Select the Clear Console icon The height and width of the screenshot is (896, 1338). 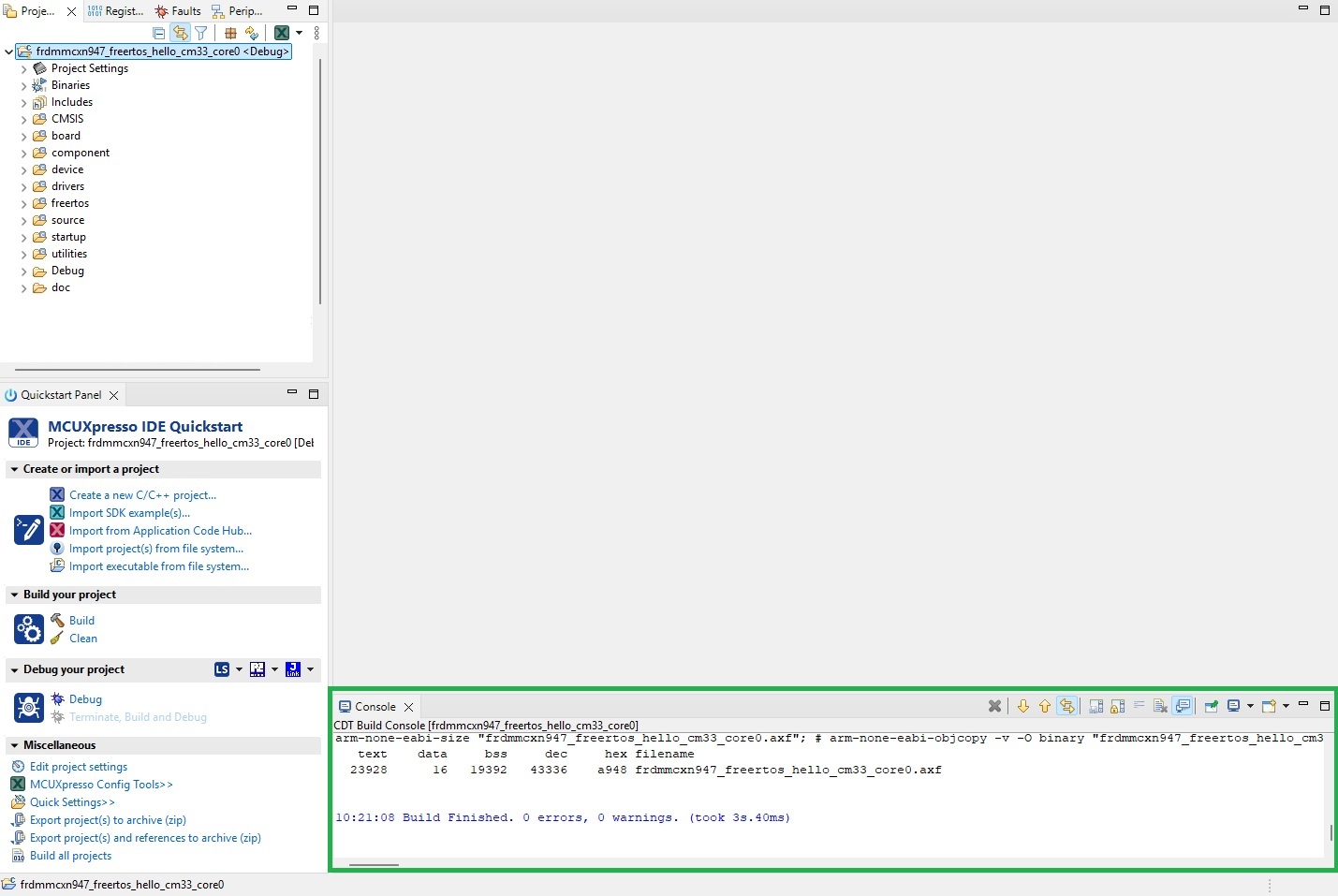[x=994, y=706]
